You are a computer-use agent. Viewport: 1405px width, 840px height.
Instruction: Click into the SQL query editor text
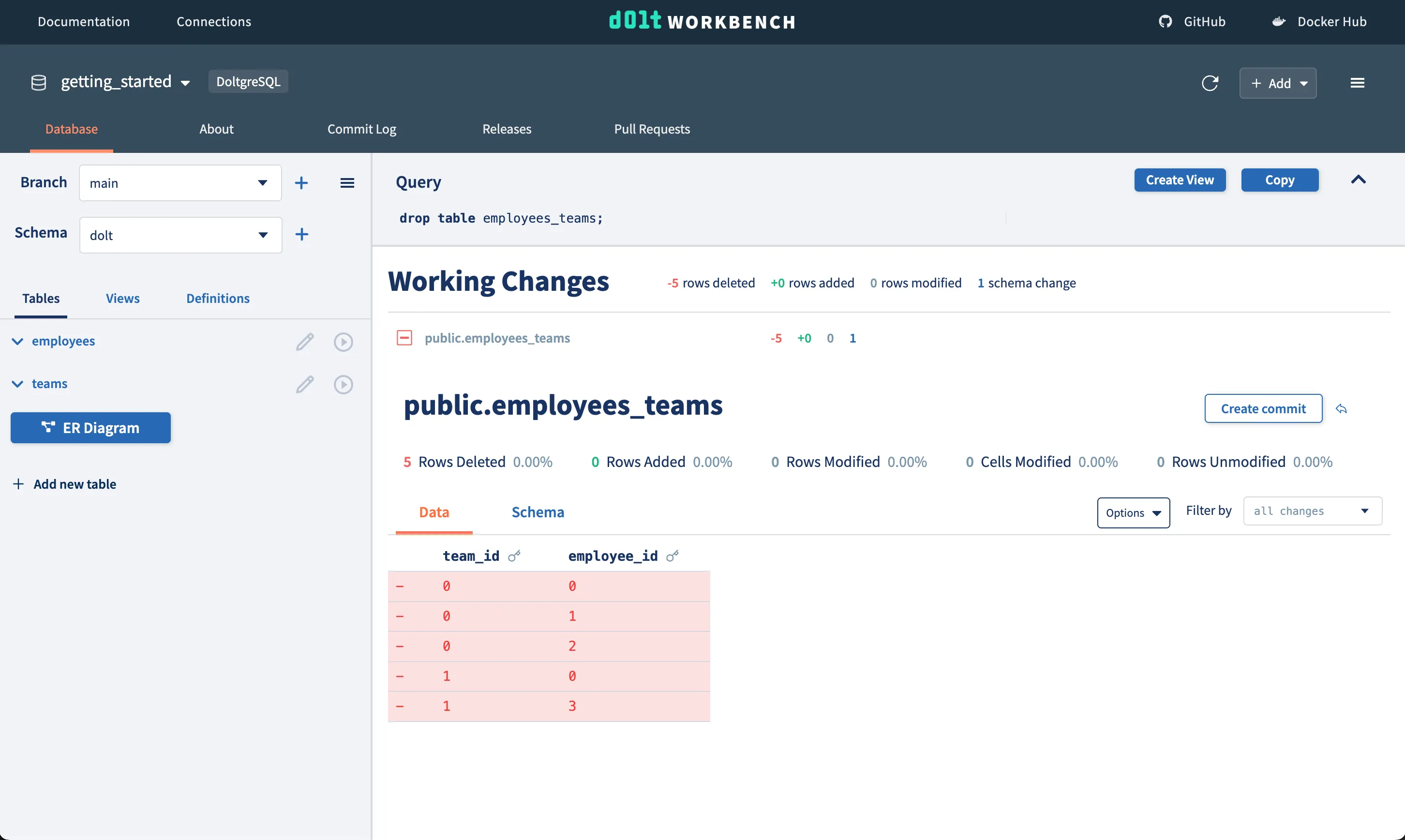point(501,219)
